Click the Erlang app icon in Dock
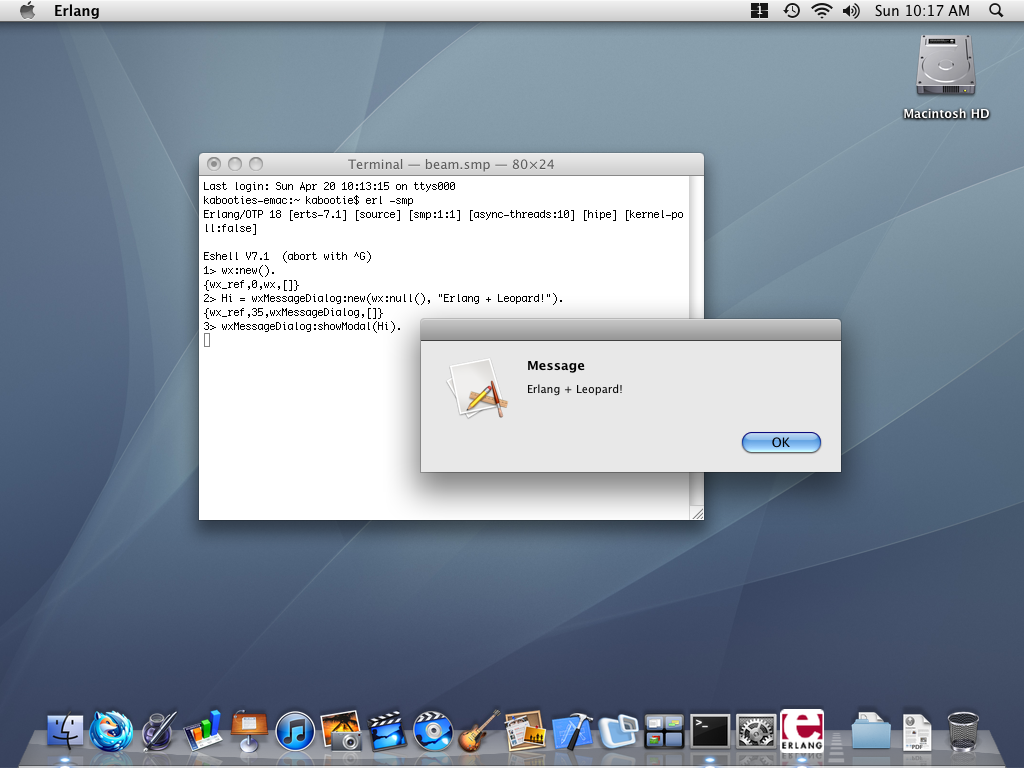The width and height of the screenshot is (1024, 768). (x=802, y=730)
